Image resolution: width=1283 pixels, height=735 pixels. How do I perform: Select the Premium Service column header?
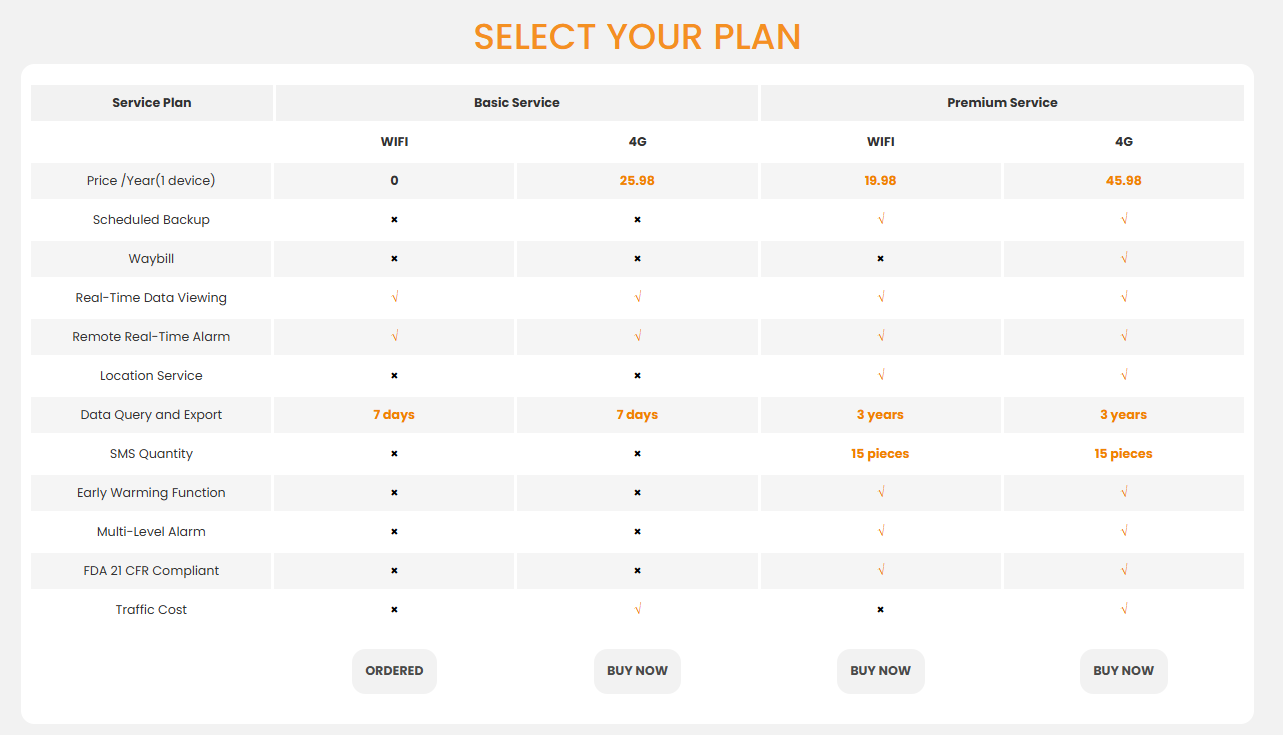(x=1002, y=103)
